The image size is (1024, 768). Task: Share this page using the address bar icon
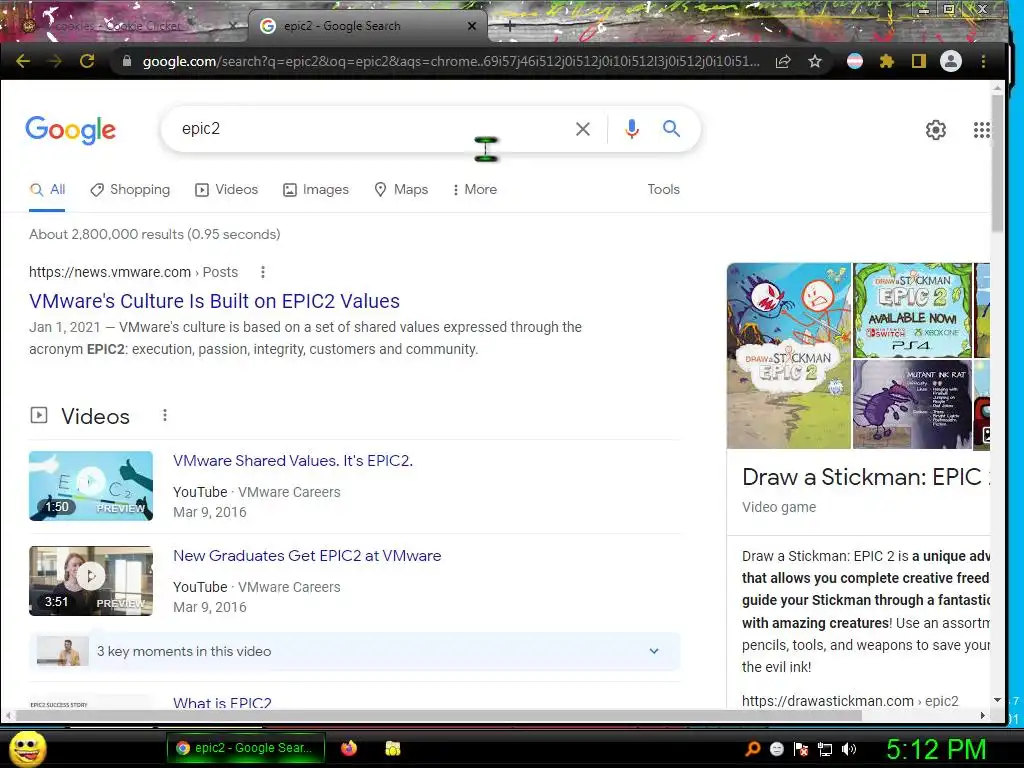pos(783,61)
